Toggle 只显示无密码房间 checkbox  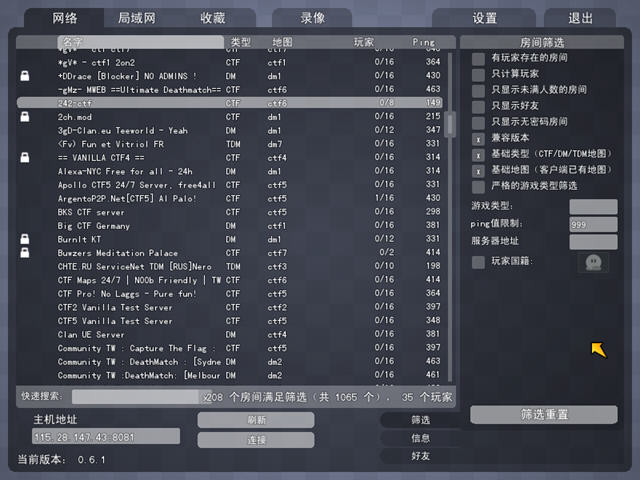click(478, 122)
